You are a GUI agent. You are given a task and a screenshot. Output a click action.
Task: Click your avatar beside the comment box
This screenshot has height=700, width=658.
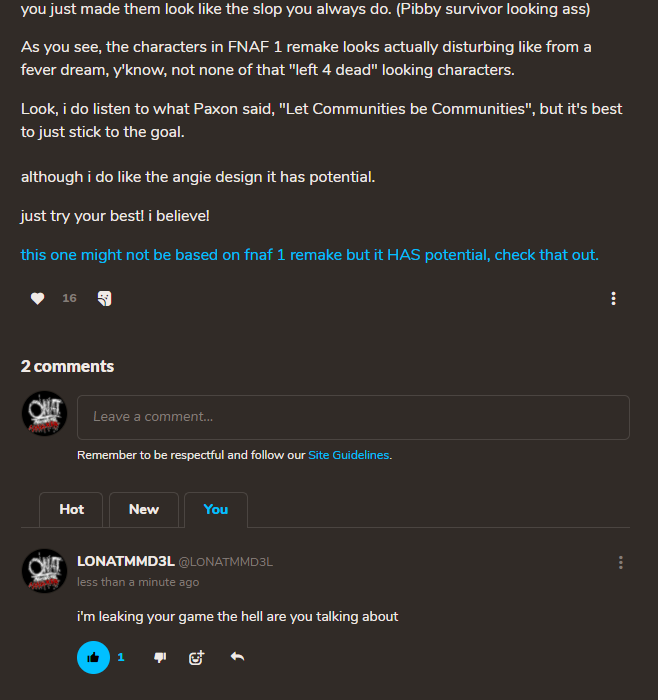(44, 413)
